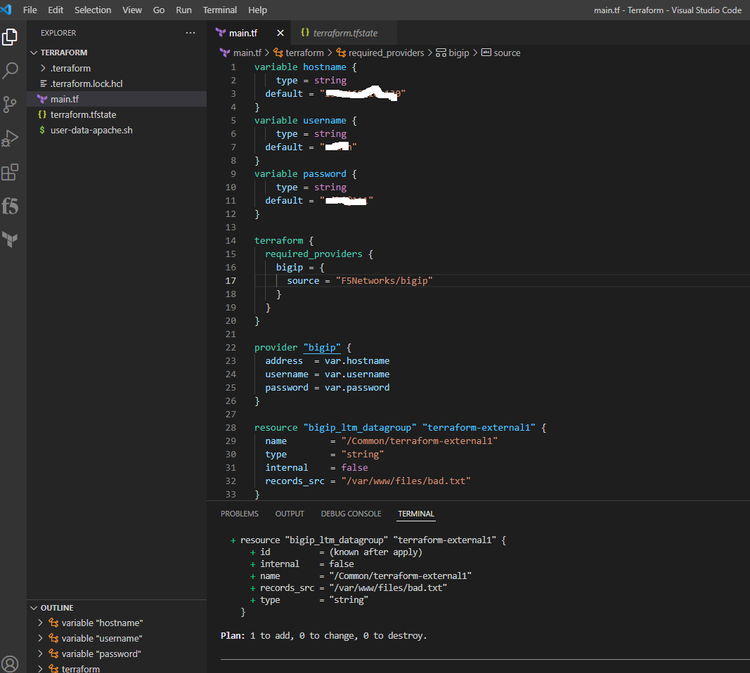Image resolution: width=750 pixels, height=673 pixels.
Task: Open Run and Debug view icon
Action: [10, 138]
